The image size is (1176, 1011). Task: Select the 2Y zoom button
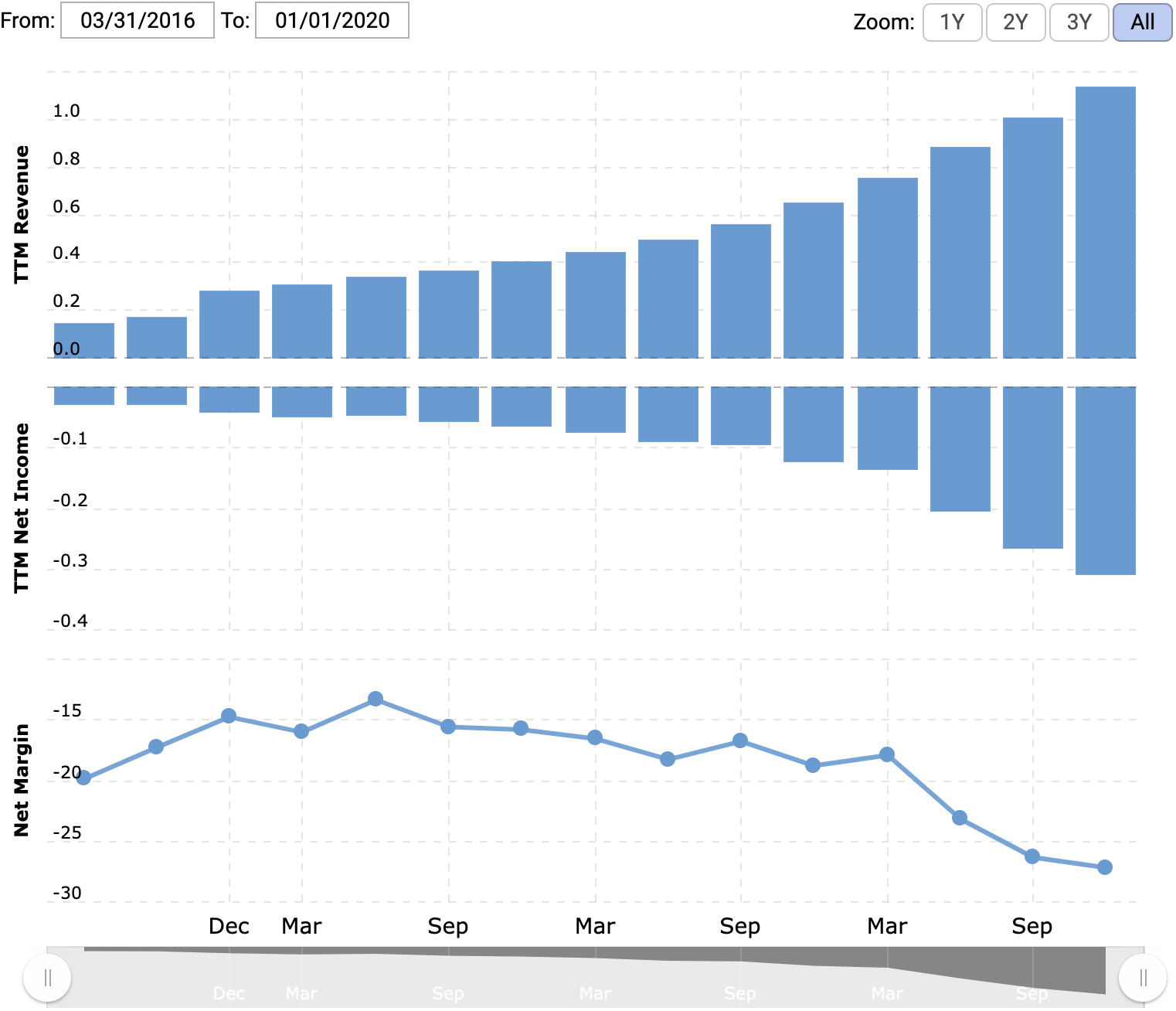pos(1015,22)
